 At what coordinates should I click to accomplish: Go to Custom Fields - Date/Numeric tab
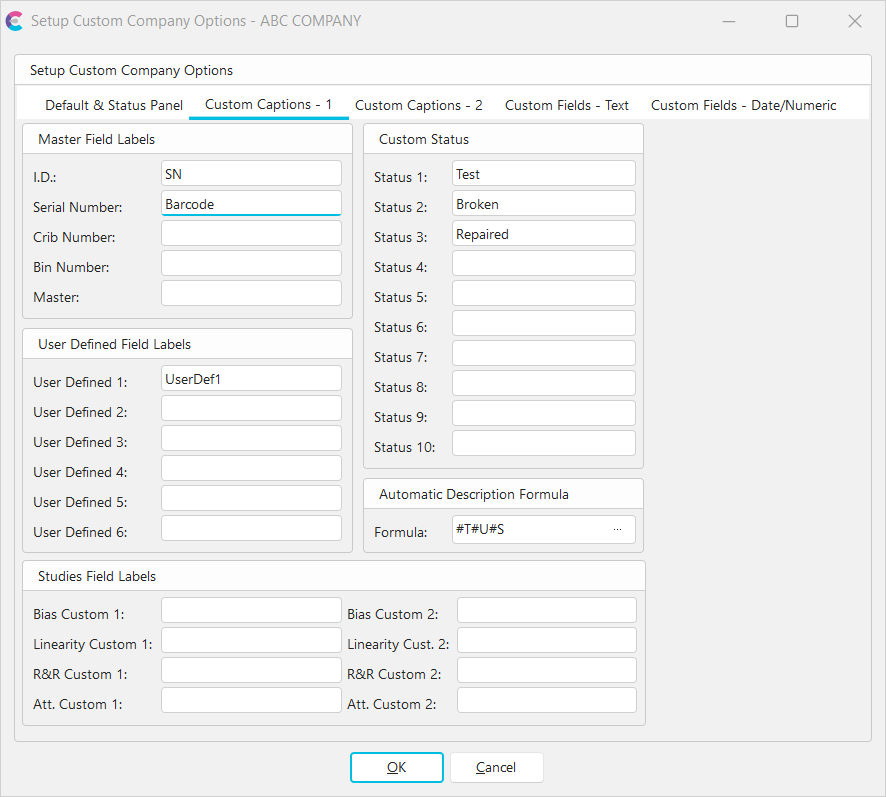743,105
